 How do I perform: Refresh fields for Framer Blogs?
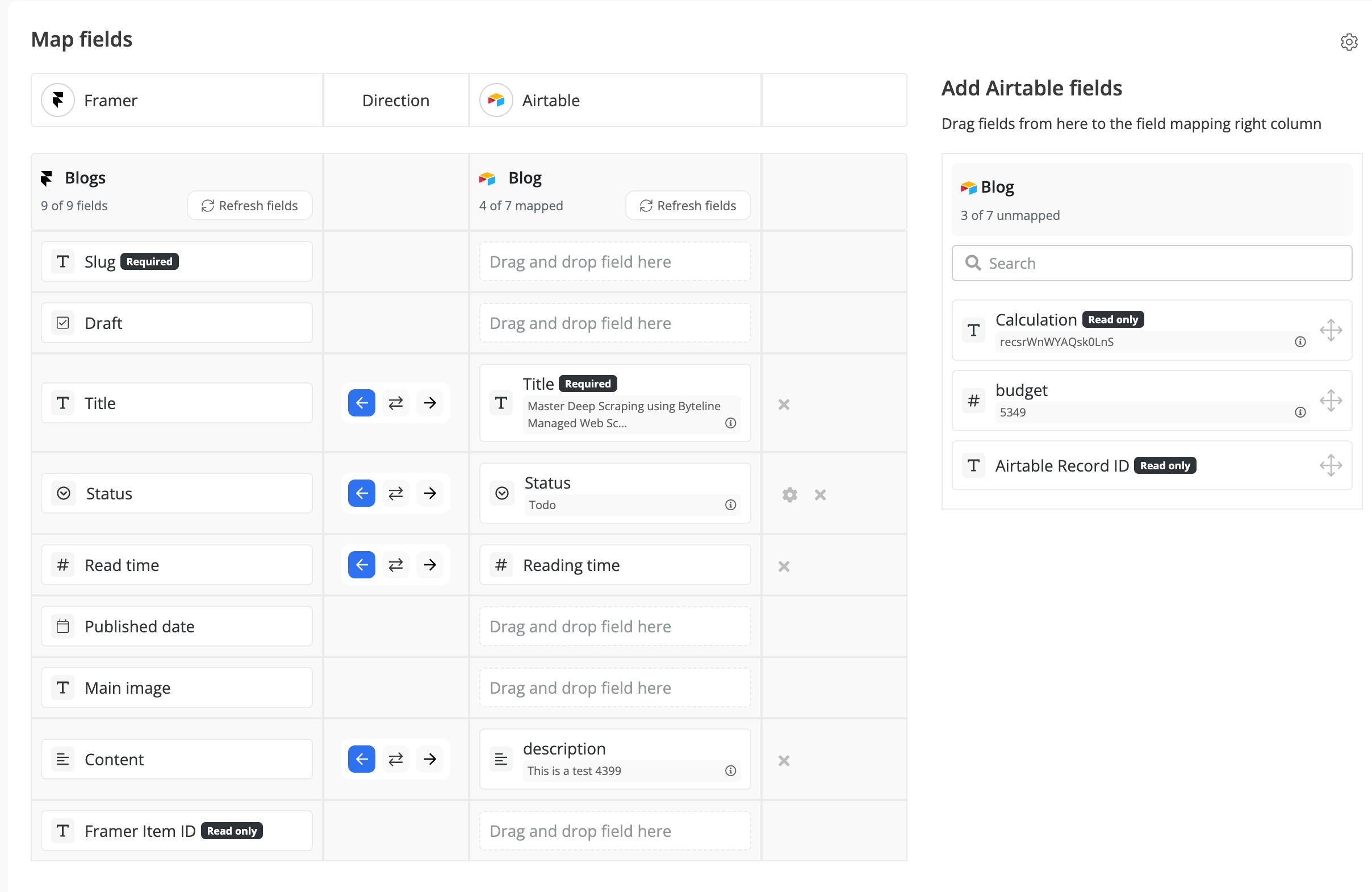tap(250, 206)
